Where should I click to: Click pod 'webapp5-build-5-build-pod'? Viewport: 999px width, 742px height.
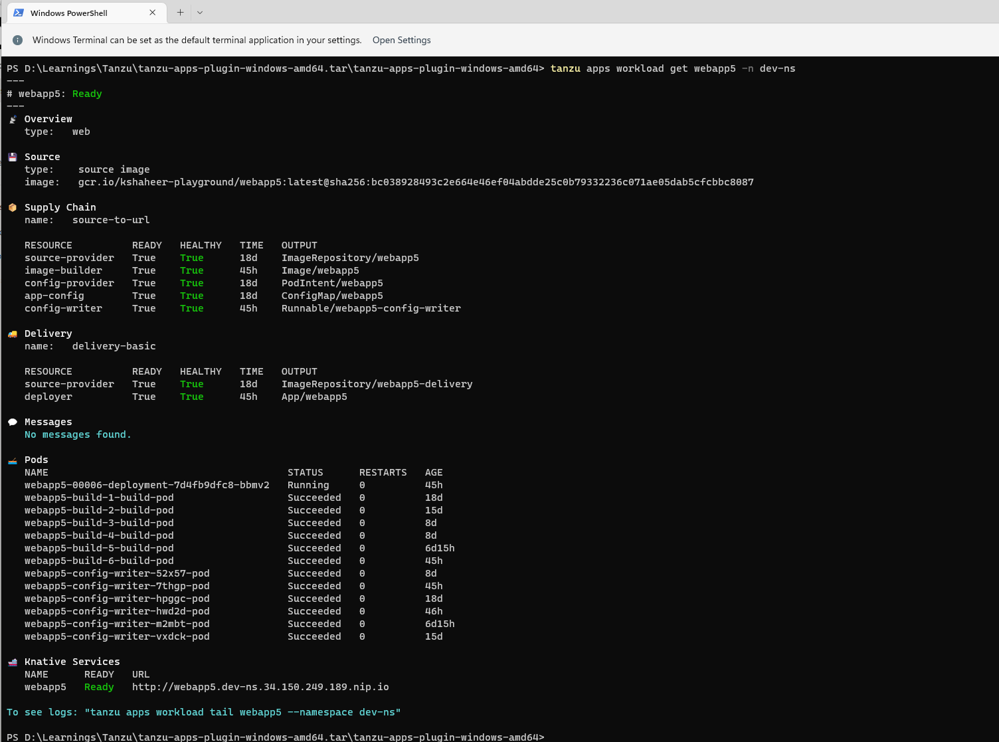[99, 548]
